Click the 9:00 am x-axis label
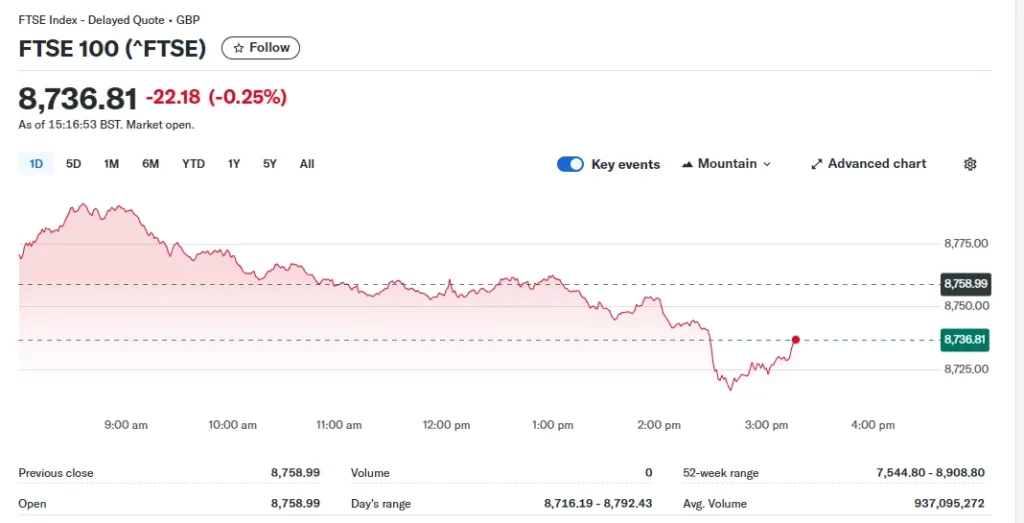The height and width of the screenshot is (523, 1024). [126, 425]
